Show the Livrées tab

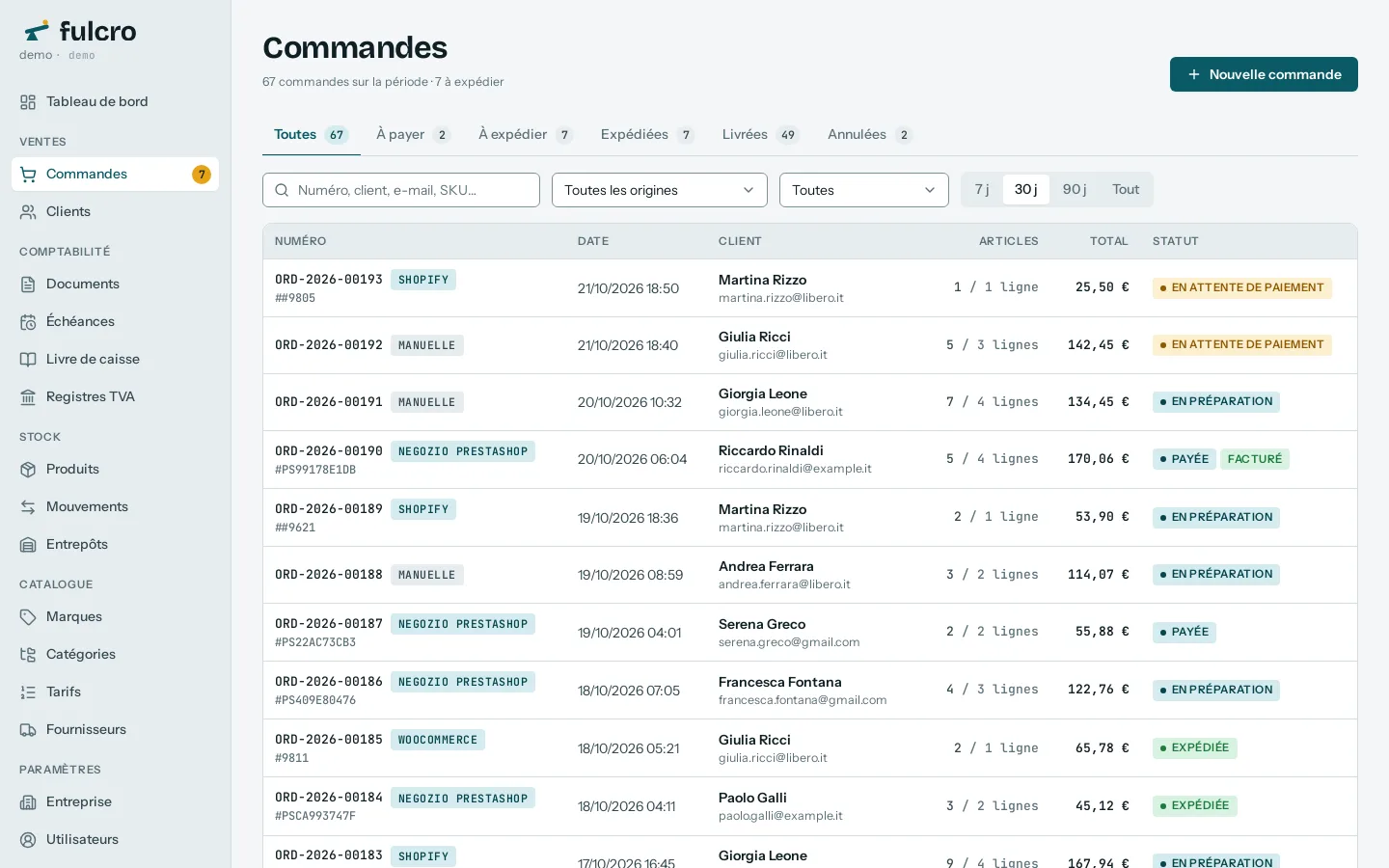click(x=761, y=135)
